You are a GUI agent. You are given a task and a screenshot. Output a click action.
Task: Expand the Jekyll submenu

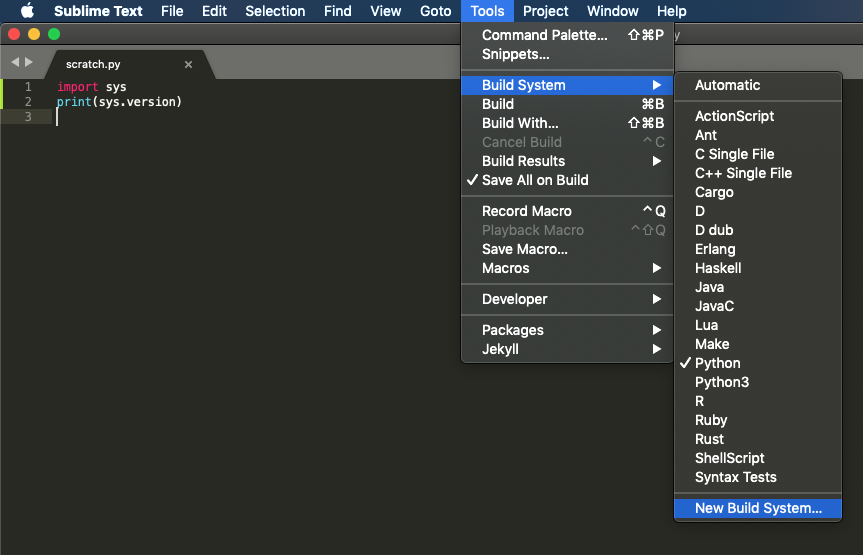coord(567,349)
